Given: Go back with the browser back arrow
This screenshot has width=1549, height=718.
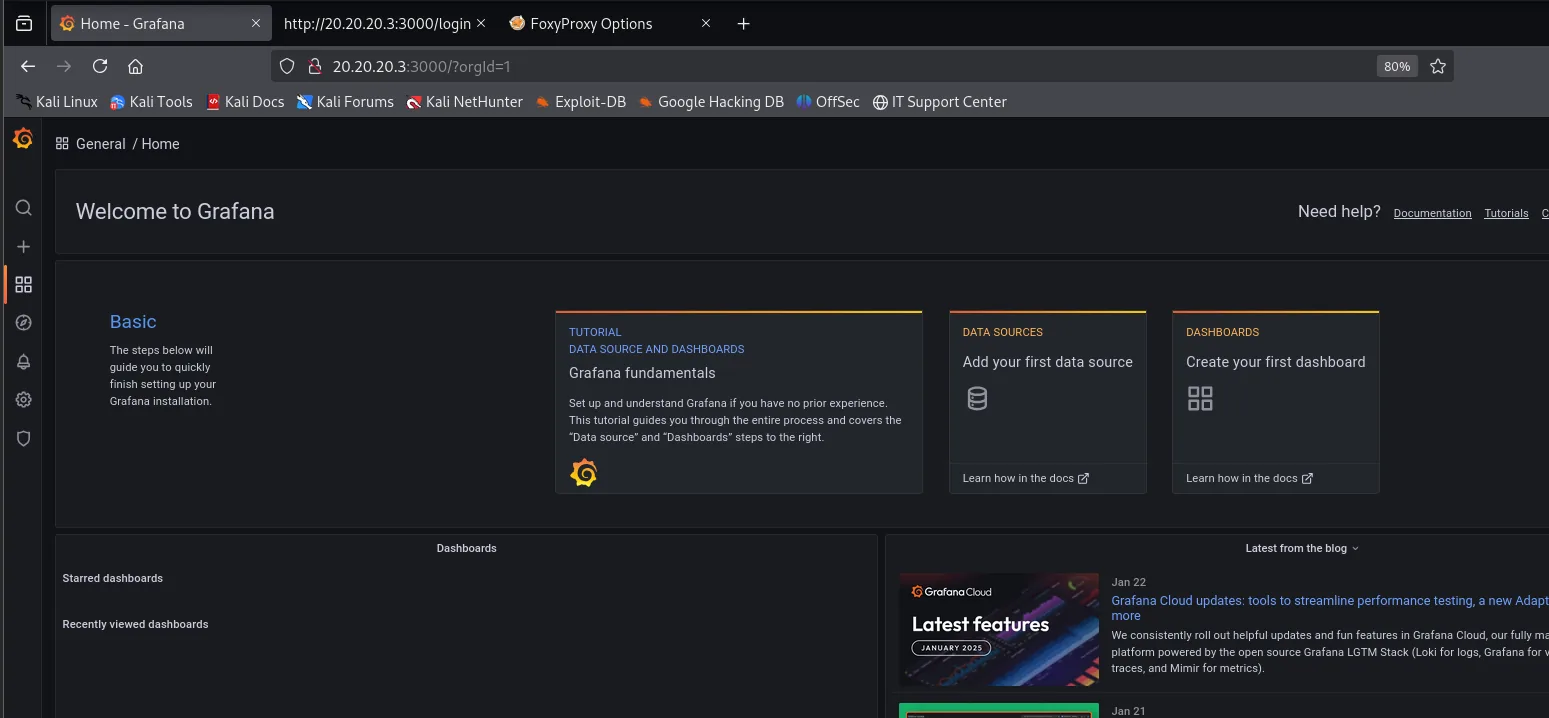Looking at the screenshot, I should (28, 66).
